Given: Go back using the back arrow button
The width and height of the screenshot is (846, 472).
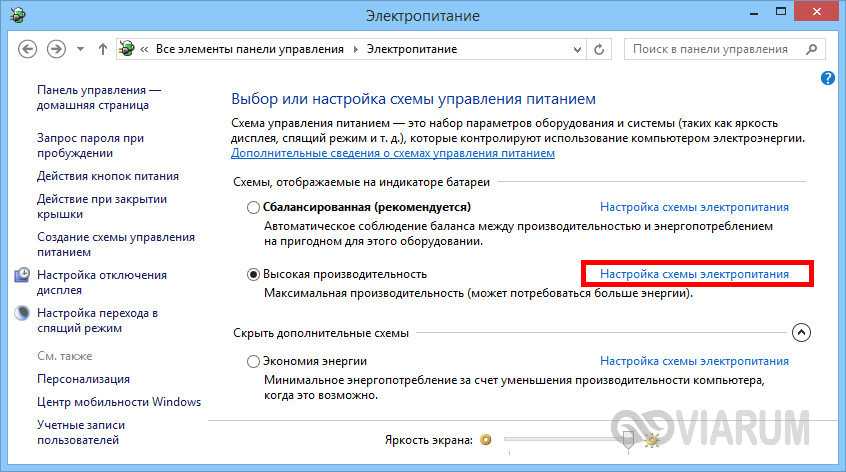Looking at the screenshot, I should tap(28, 49).
